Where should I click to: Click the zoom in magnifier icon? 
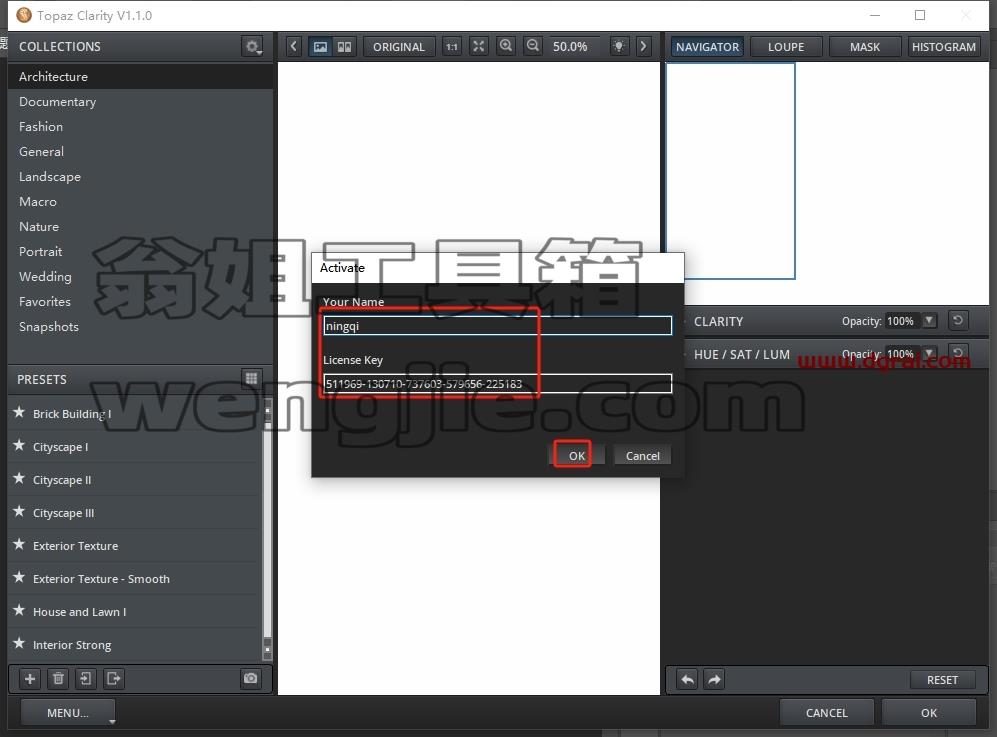505,46
